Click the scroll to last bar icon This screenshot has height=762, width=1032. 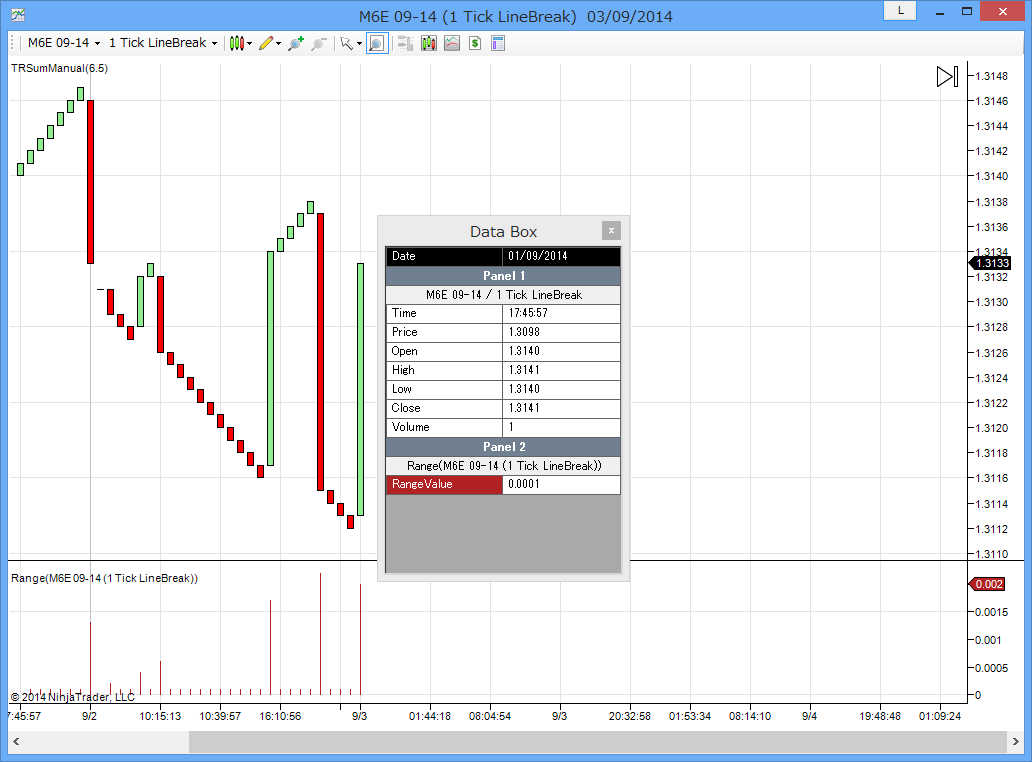(x=948, y=76)
